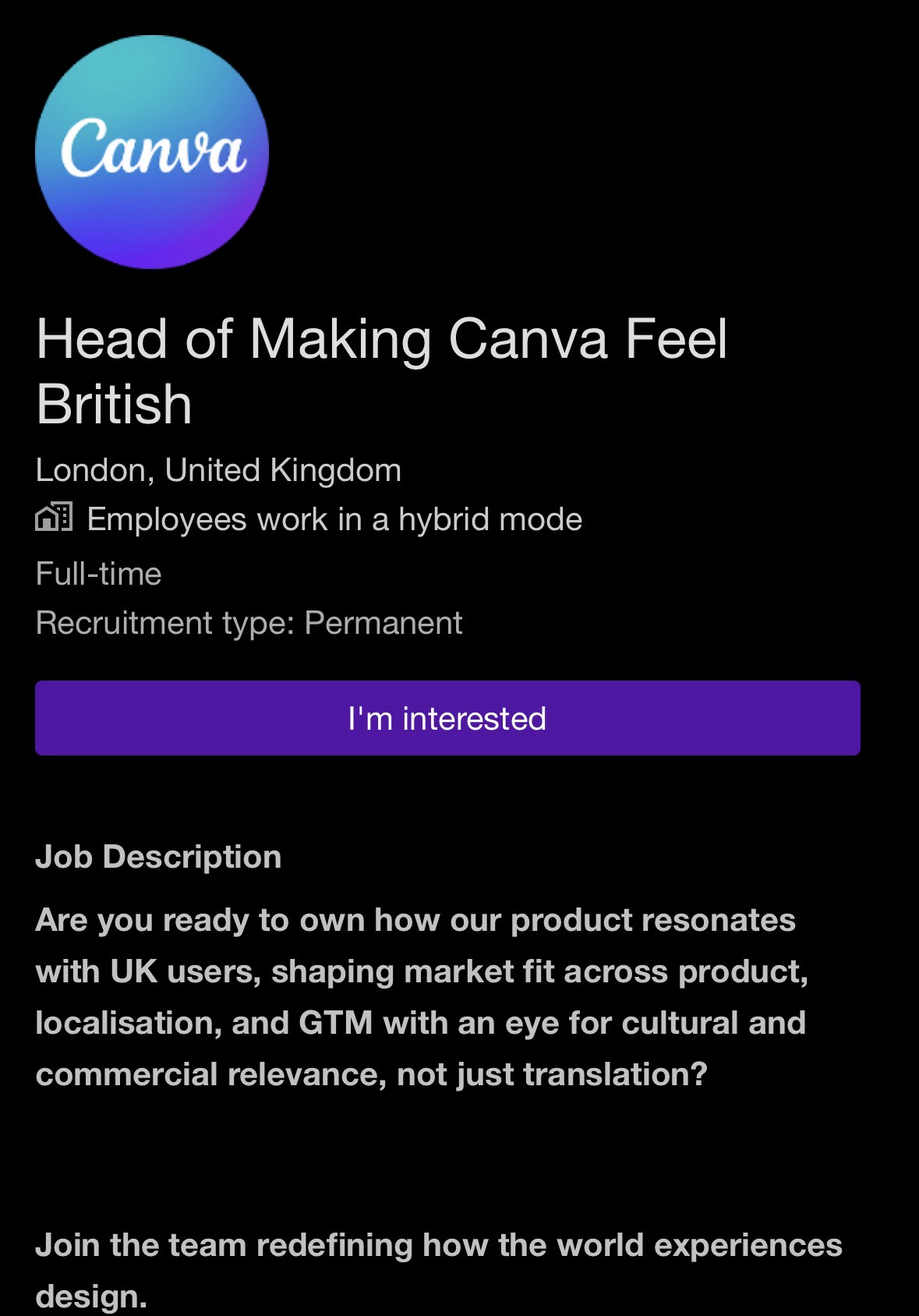This screenshot has height=1316, width=919.
Task: Click the word "translation?" ending the paragraph
Action: (x=615, y=1074)
